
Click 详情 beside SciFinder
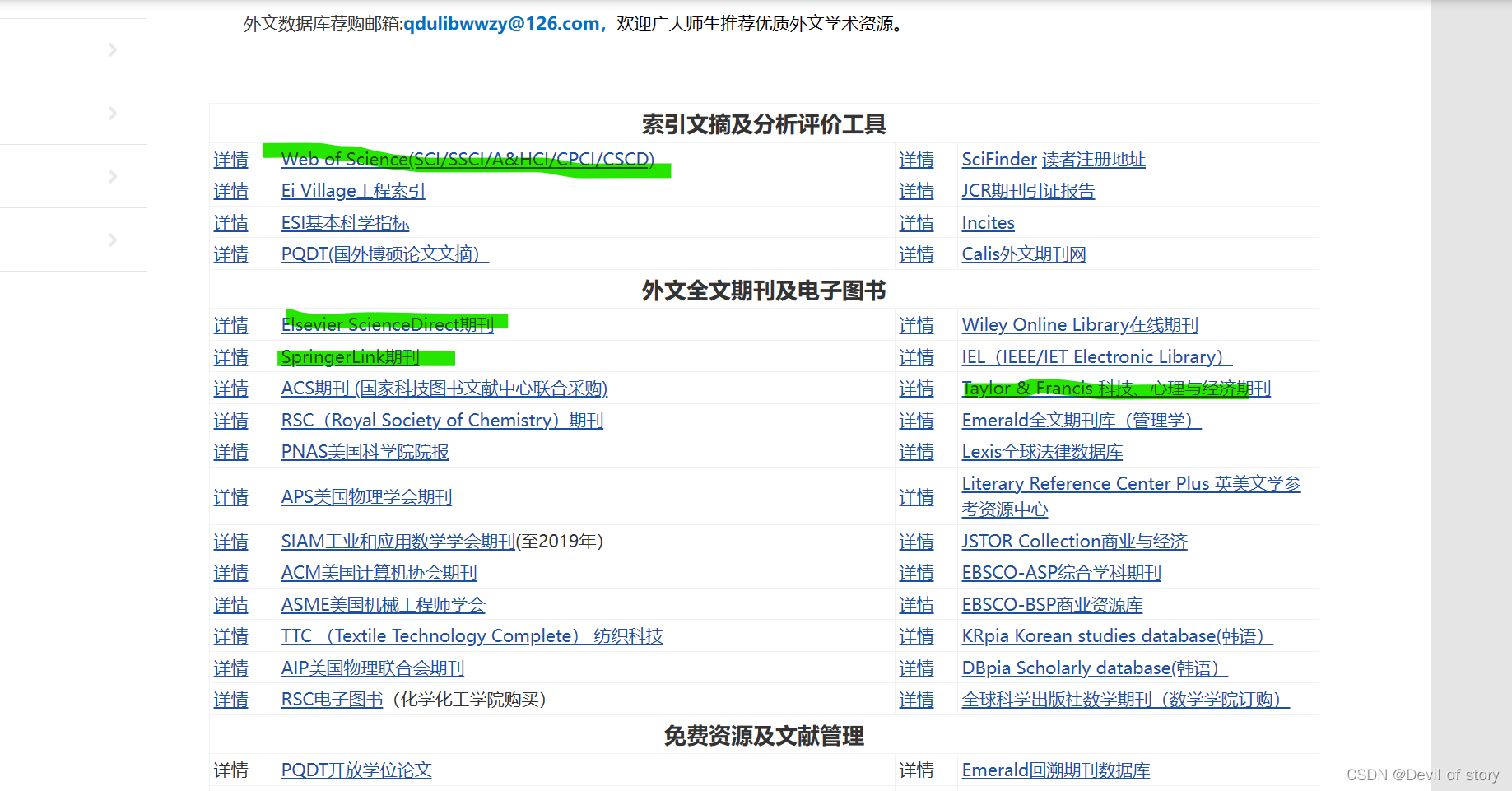coord(916,160)
